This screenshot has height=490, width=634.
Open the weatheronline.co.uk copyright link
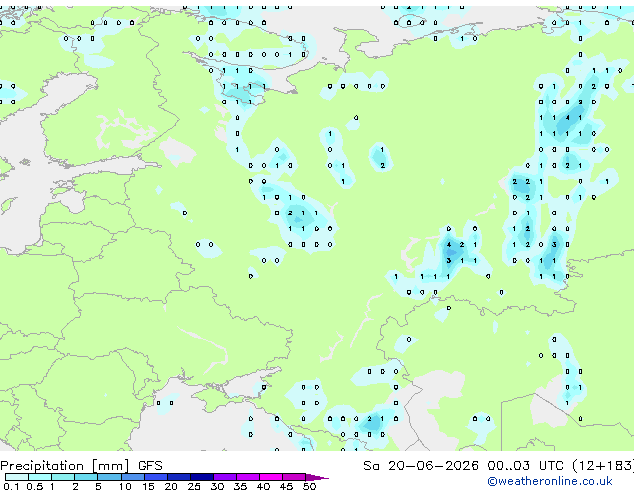pos(550,481)
